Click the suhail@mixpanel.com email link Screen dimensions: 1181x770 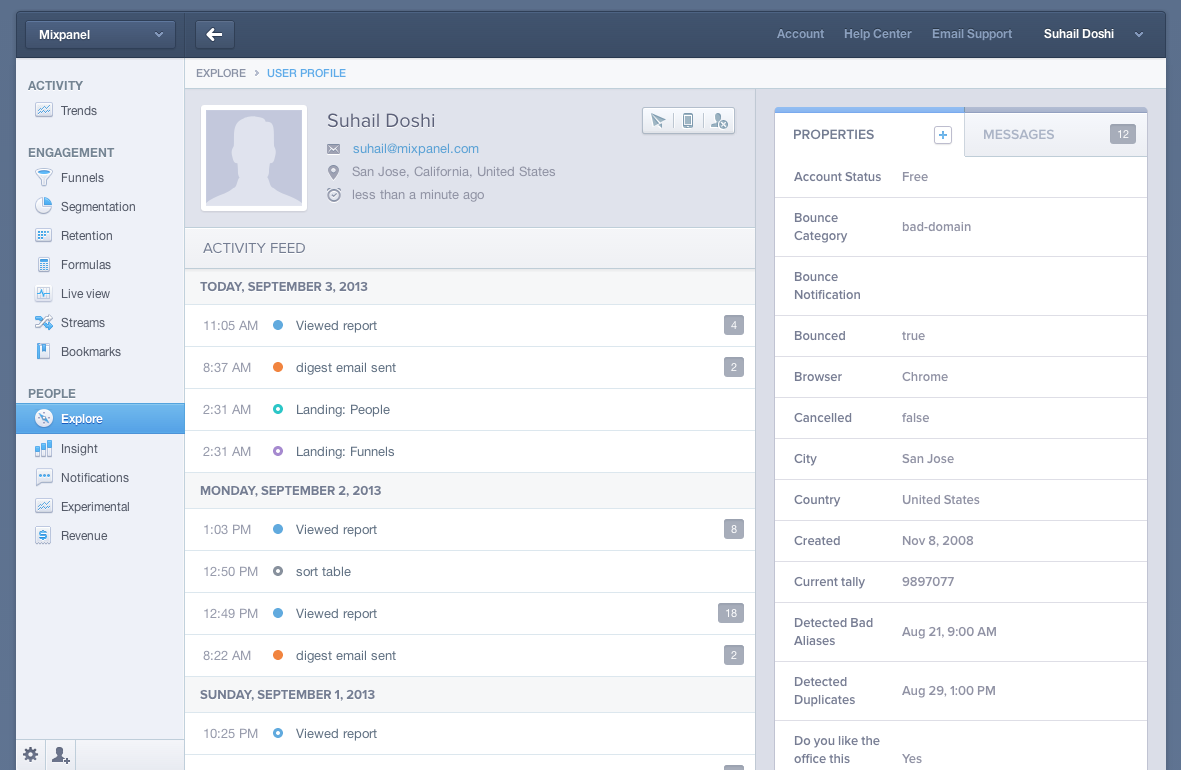click(x=415, y=148)
